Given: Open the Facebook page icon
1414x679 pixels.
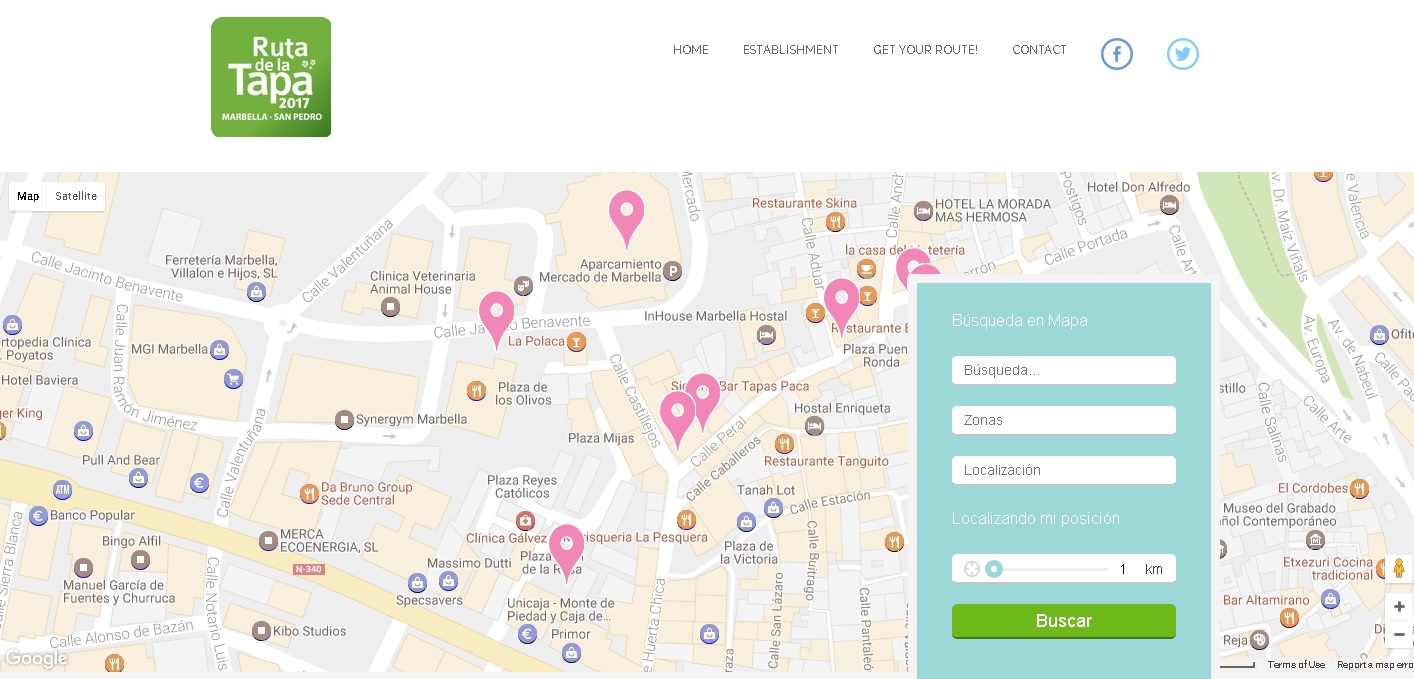Looking at the screenshot, I should tap(1116, 54).
